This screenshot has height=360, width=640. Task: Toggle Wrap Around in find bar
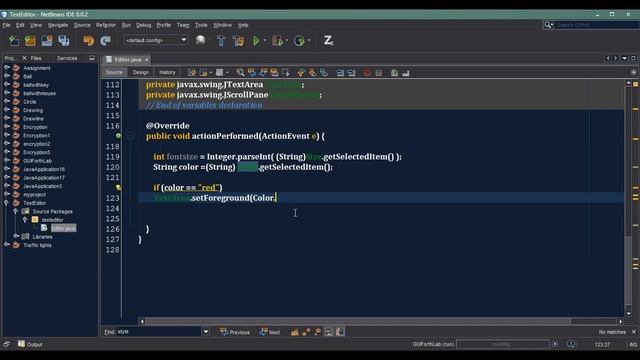tap(340, 332)
